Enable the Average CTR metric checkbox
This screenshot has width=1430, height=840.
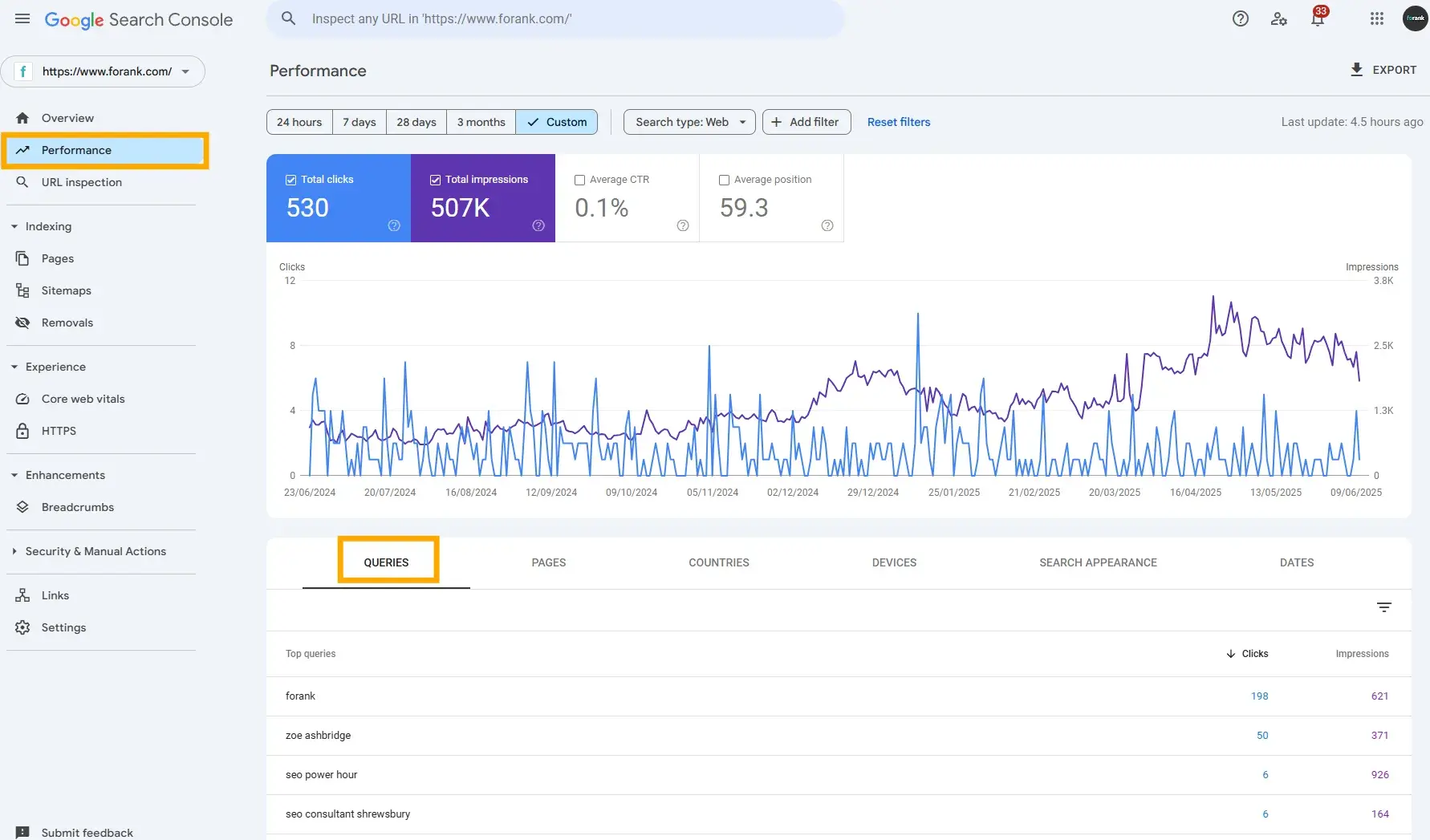(581, 180)
